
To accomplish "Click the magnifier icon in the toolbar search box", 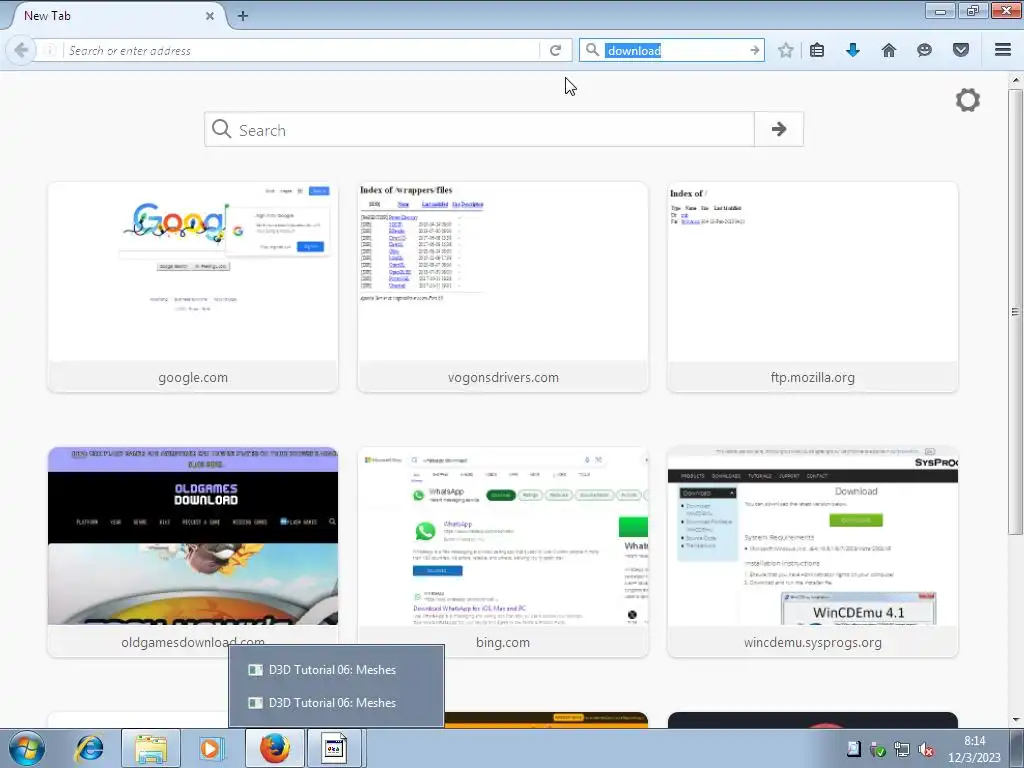I will (x=592, y=50).
